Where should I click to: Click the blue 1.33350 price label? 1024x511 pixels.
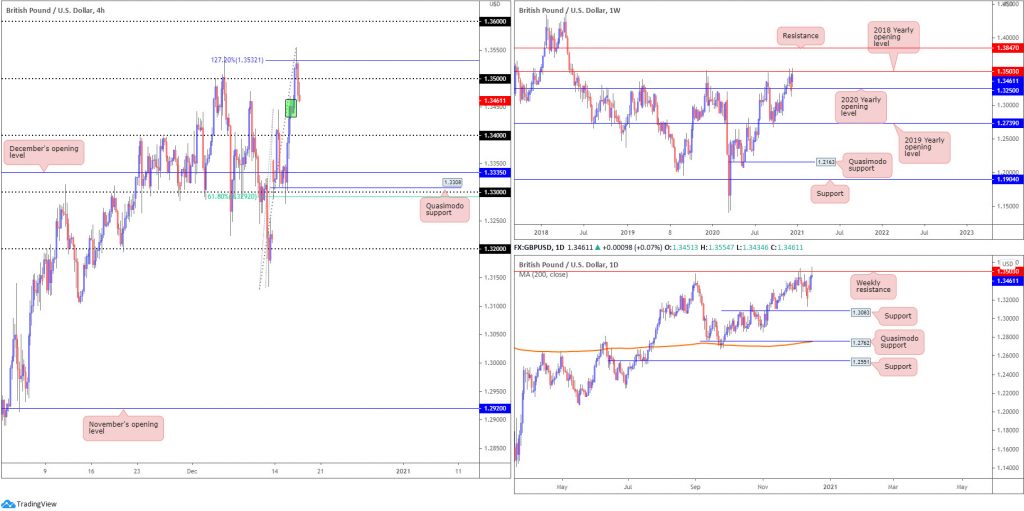[493, 173]
